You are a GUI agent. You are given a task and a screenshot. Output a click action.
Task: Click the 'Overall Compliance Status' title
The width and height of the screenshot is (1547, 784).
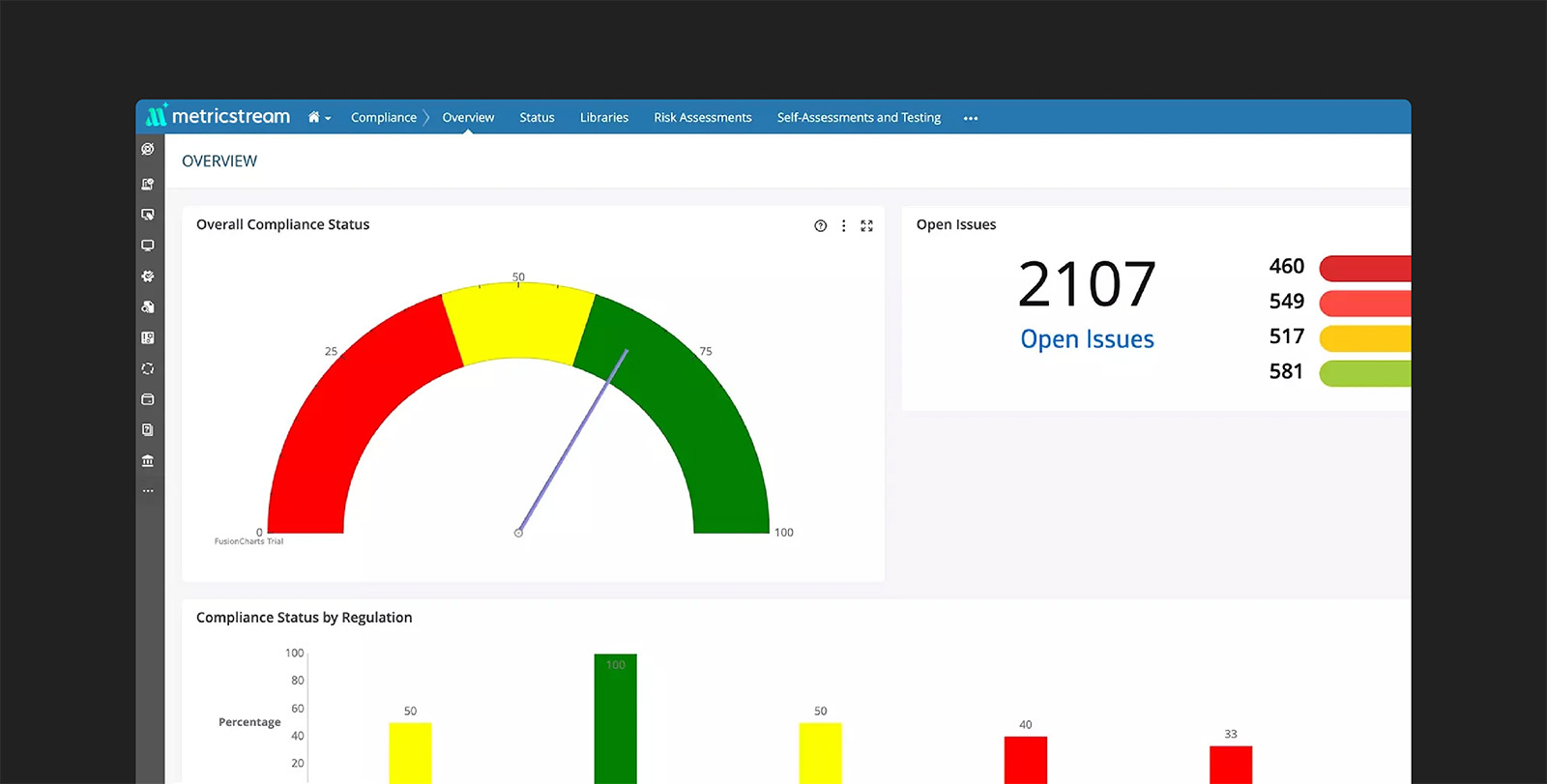pos(282,224)
